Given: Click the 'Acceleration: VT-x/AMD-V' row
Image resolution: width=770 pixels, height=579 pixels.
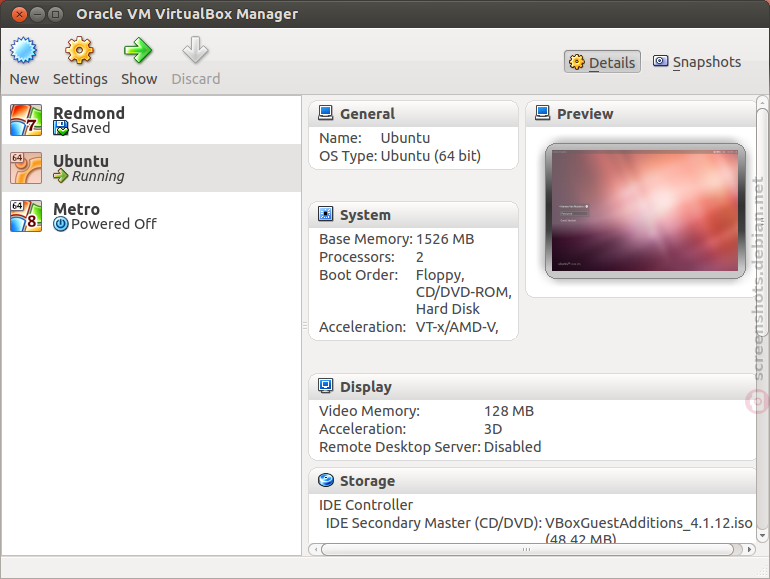Looking at the screenshot, I should [409, 327].
